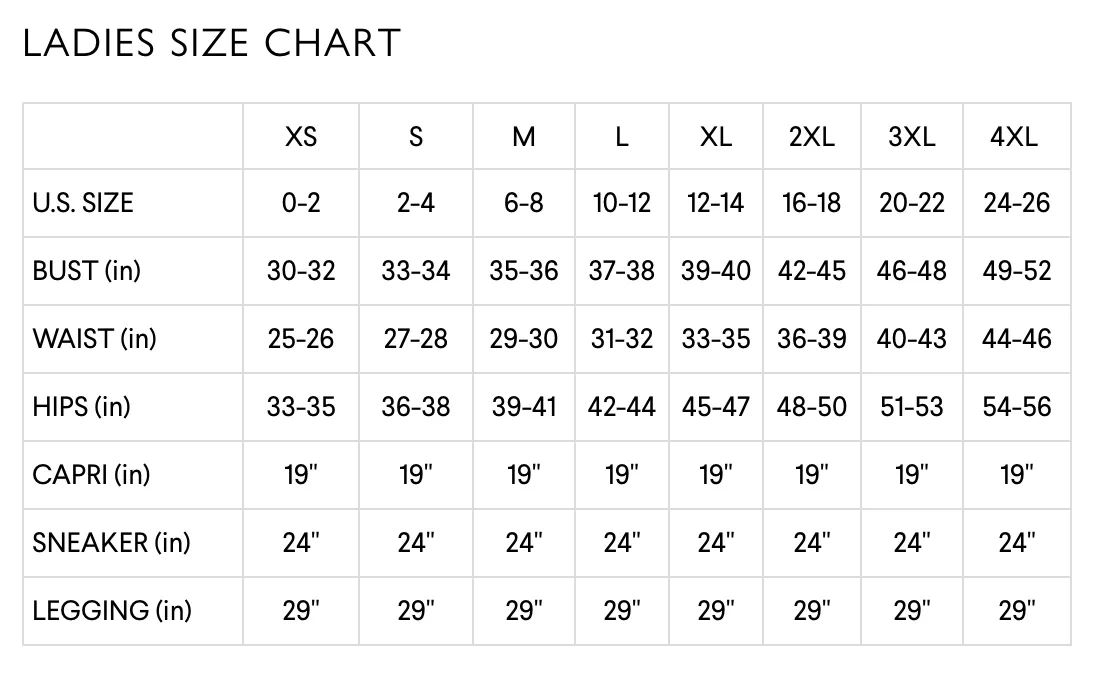Click the CAPRI (in) row label
This screenshot has height=686, width=1108.
tap(91, 475)
